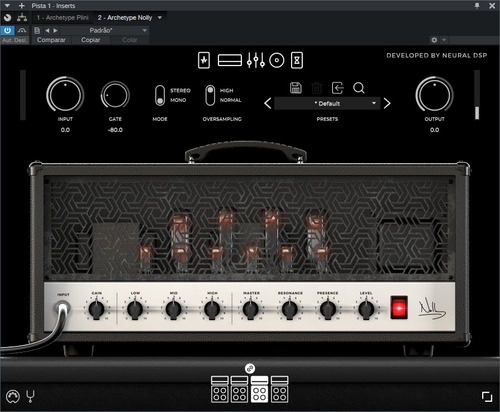
Task: Go to previous preset arrow
Action: (x=267, y=103)
